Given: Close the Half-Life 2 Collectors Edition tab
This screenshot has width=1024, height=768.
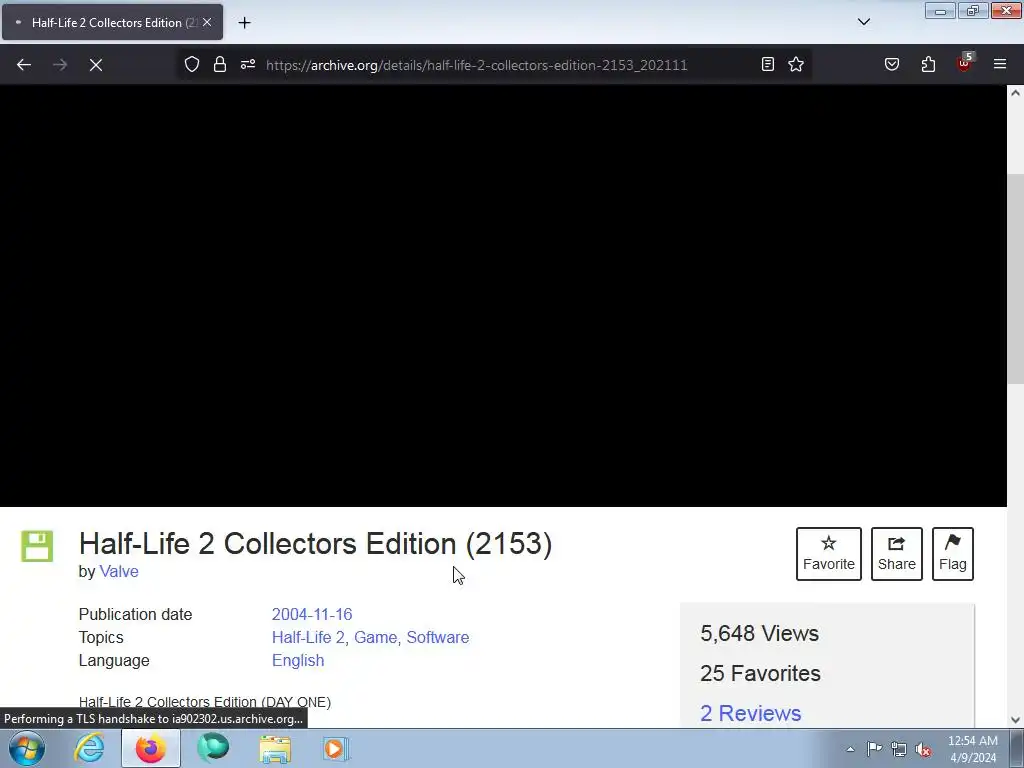Looking at the screenshot, I should coord(207,22).
